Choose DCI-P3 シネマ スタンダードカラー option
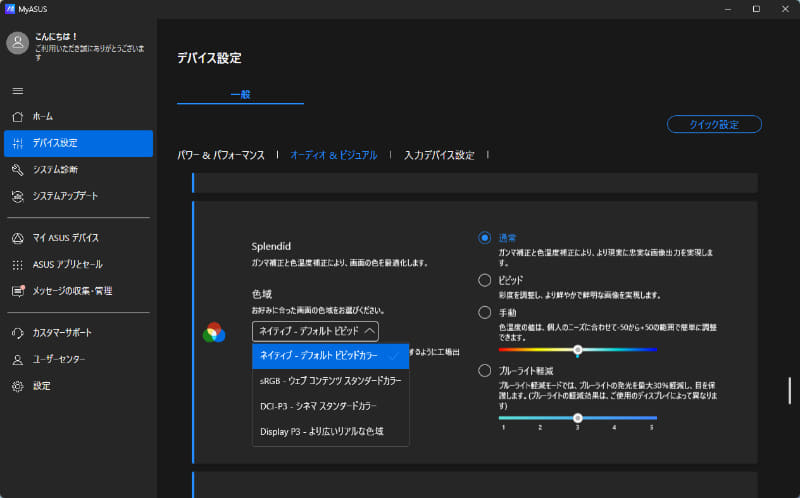The width and height of the screenshot is (800, 498). pyautogui.click(x=331, y=406)
